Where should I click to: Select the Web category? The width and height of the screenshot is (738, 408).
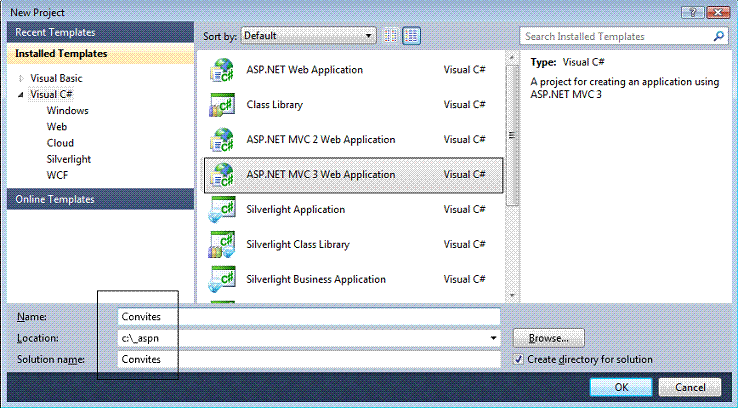point(56,127)
